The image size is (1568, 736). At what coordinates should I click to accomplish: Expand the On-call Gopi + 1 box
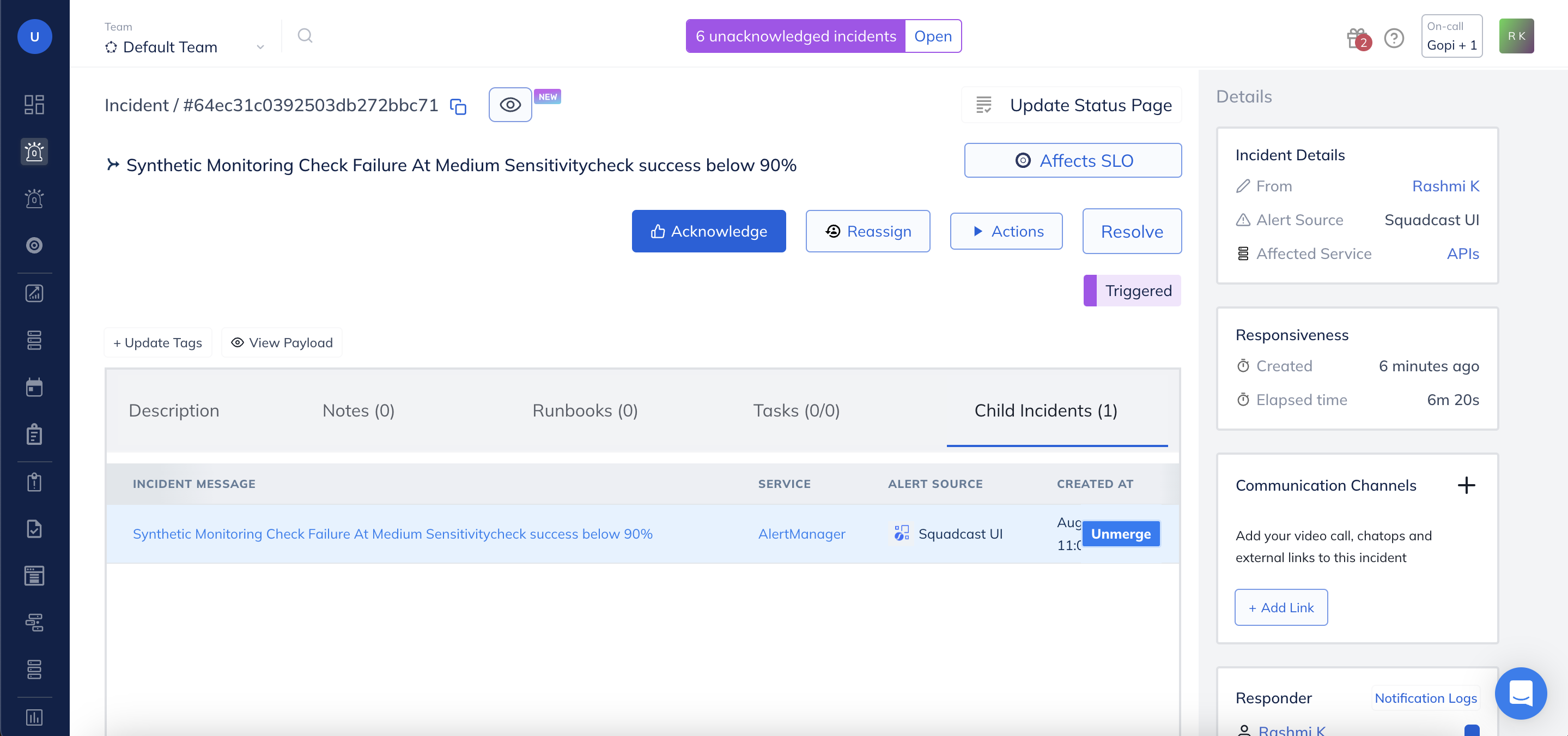pyautogui.click(x=1451, y=37)
